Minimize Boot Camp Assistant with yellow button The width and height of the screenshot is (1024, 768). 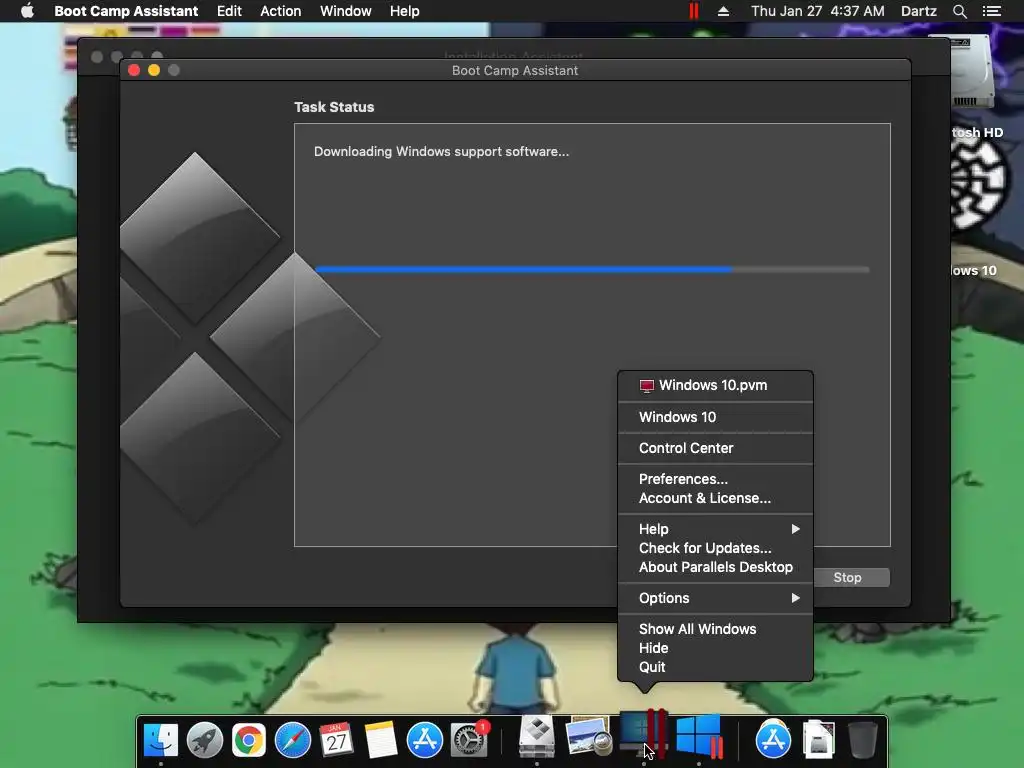coord(154,70)
